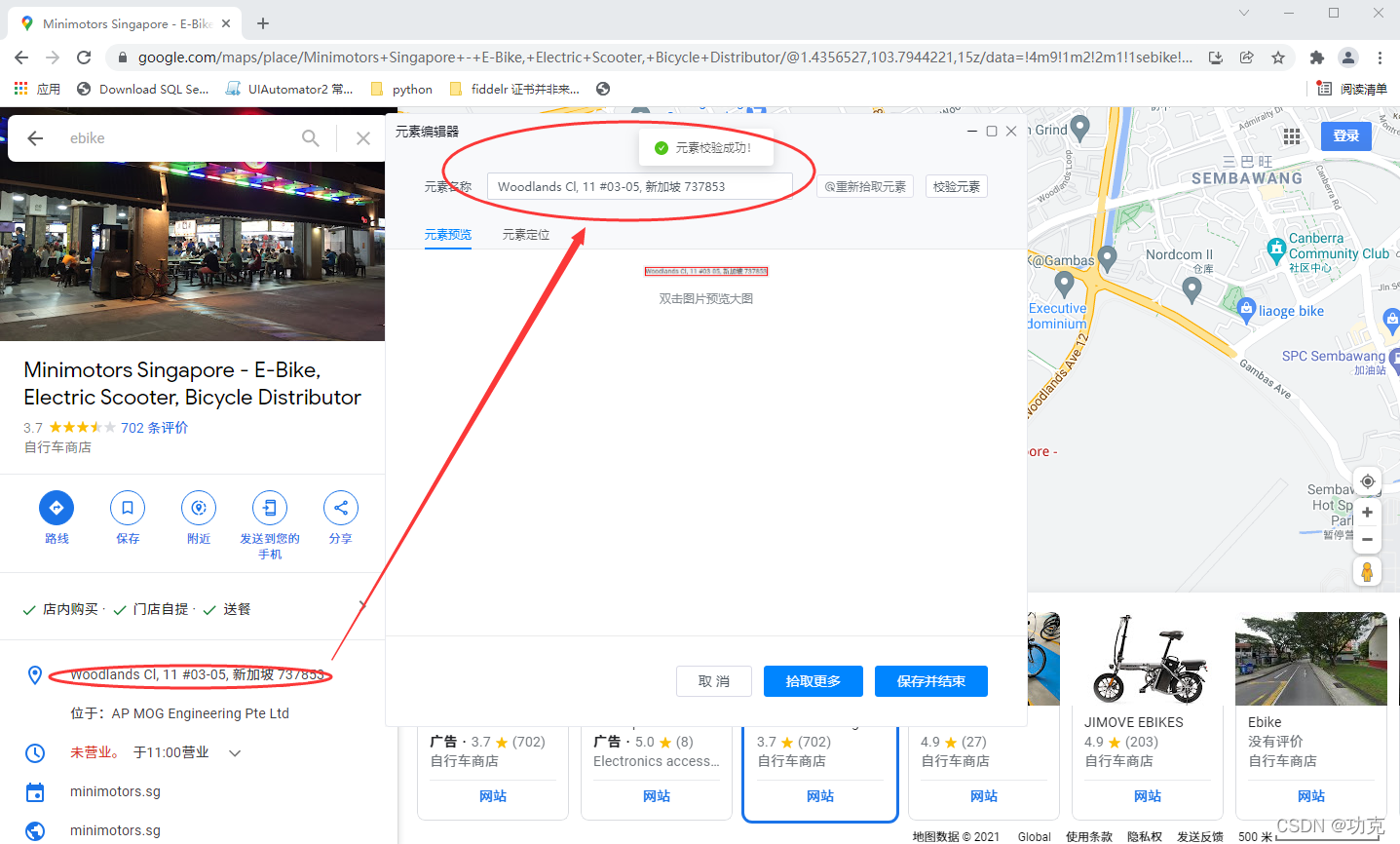Click the element preview thumbnail image
This screenshot has height=844, width=1400.
pyautogui.click(x=706, y=271)
